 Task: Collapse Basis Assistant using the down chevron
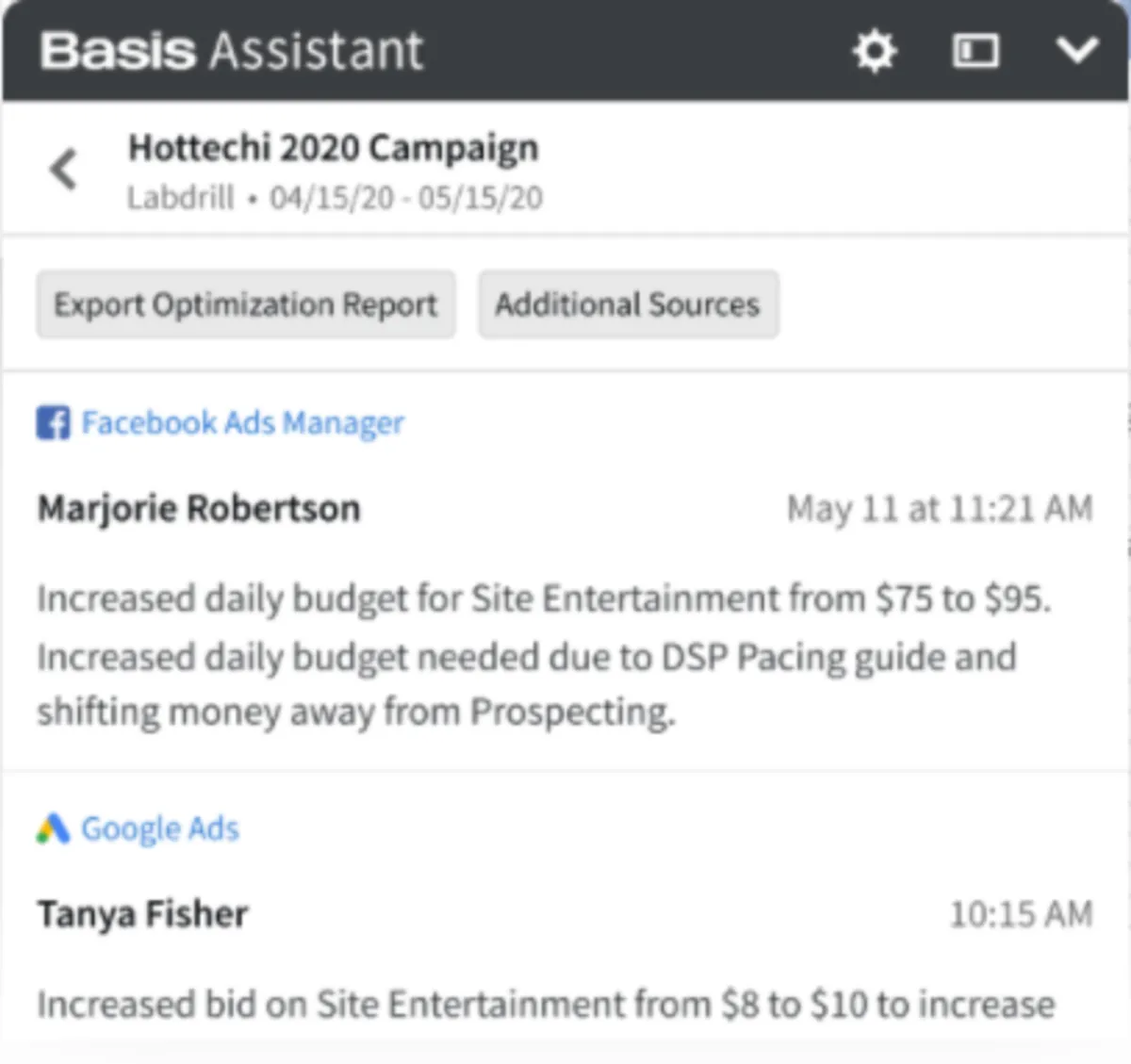point(1076,50)
